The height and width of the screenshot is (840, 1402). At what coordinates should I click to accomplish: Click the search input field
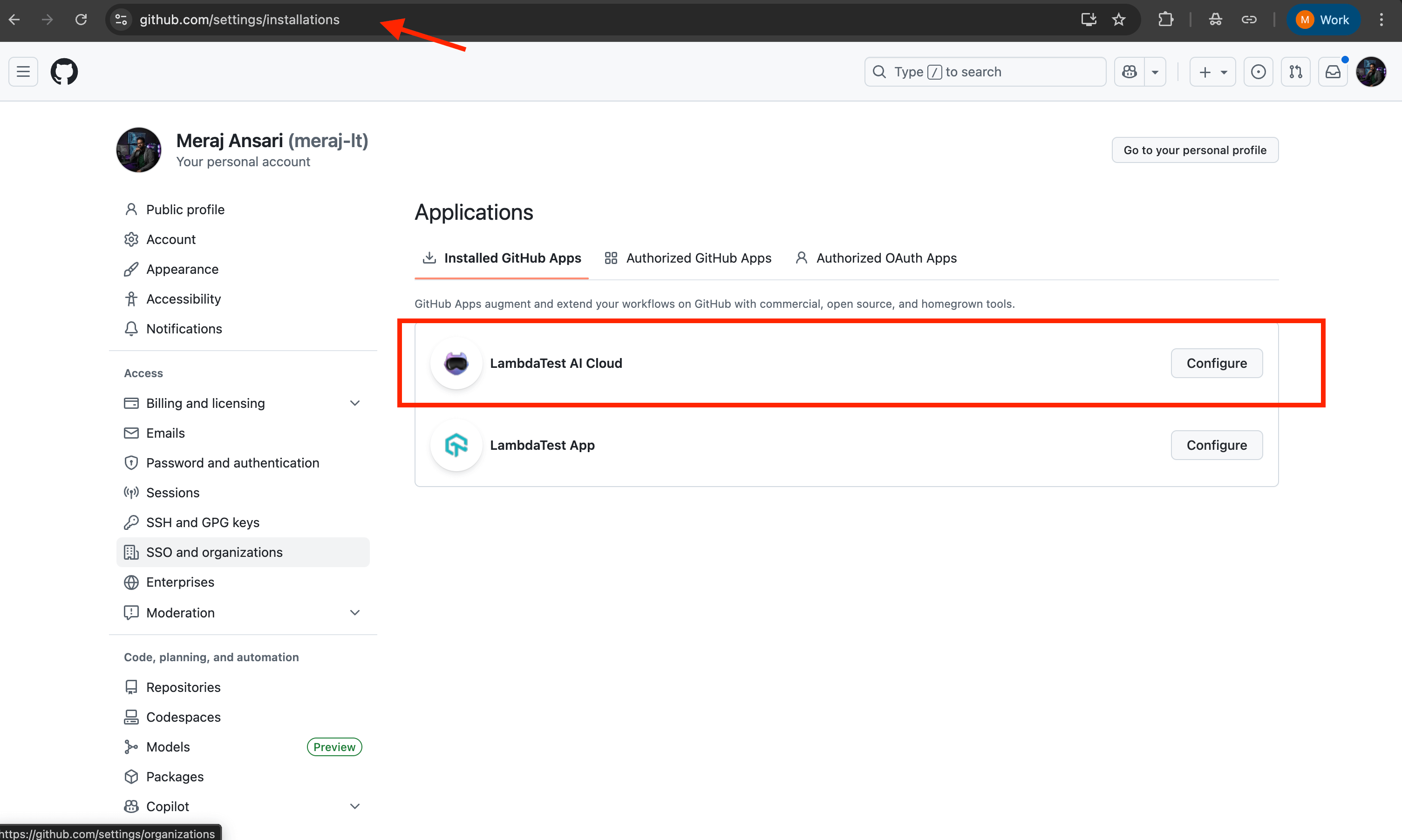985,72
